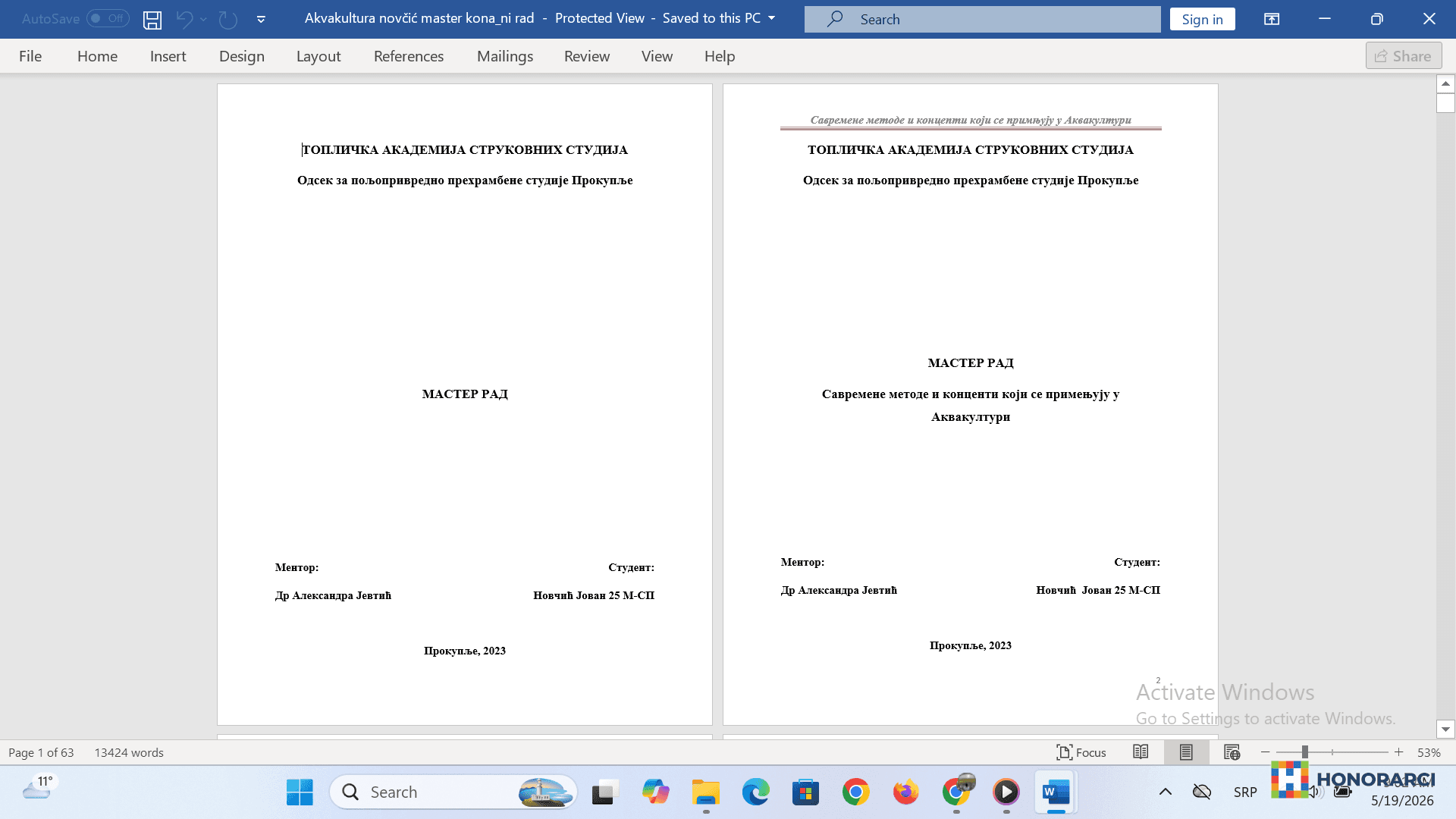Open Word app in Windows taskbar

pos(1056,792)
